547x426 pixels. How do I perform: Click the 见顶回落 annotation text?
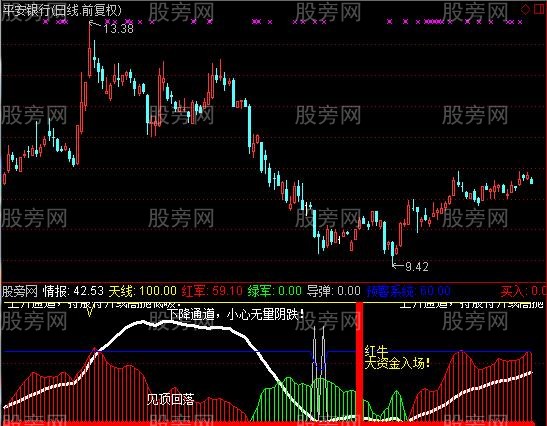pos(170,399)
